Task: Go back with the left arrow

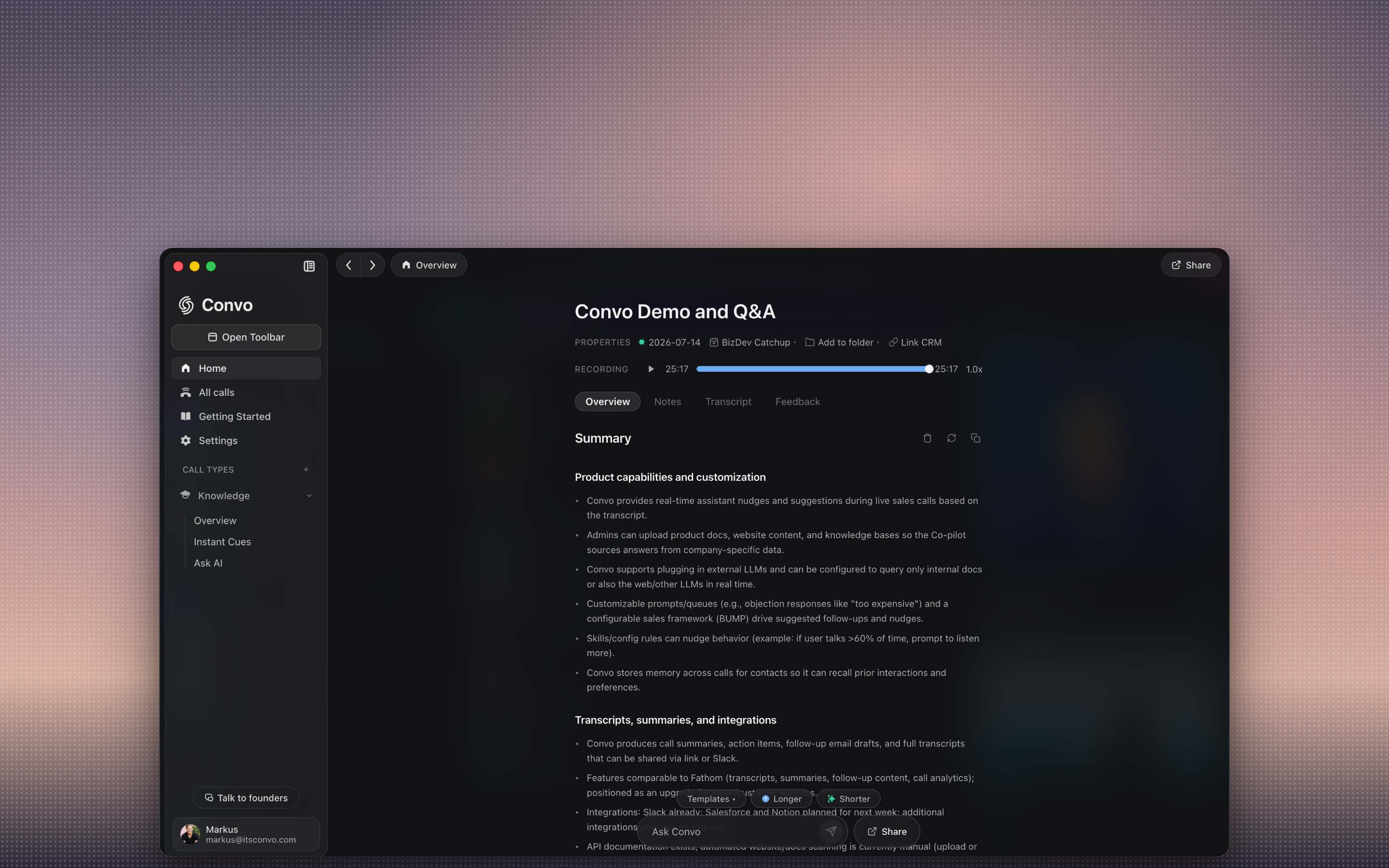Action: click(348, 265)
